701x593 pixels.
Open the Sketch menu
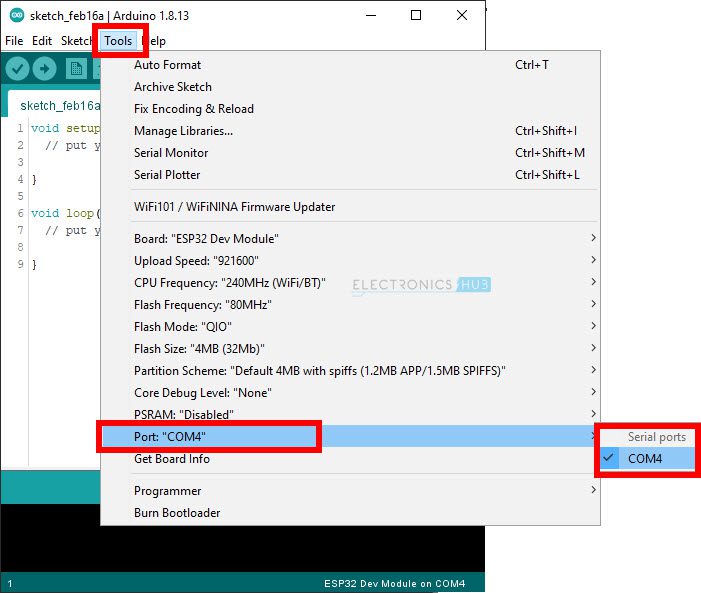76,41
